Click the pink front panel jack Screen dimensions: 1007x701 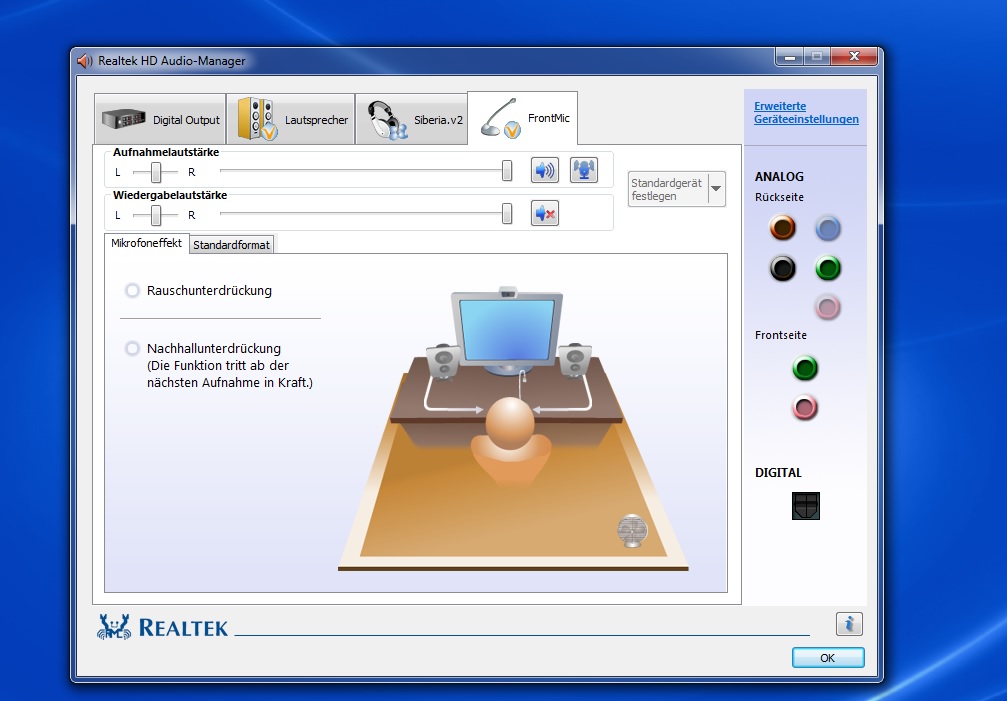pos(805,407)
